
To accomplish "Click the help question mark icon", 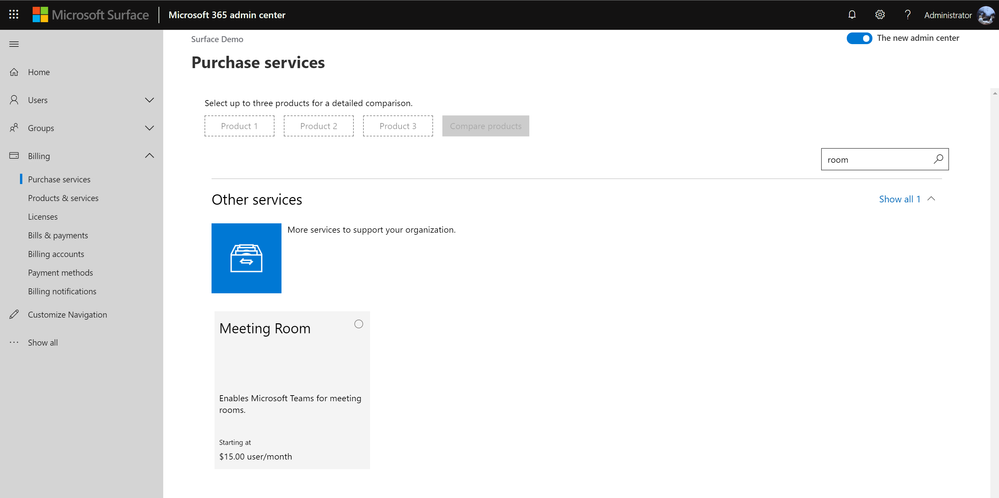I will point(907,15).
